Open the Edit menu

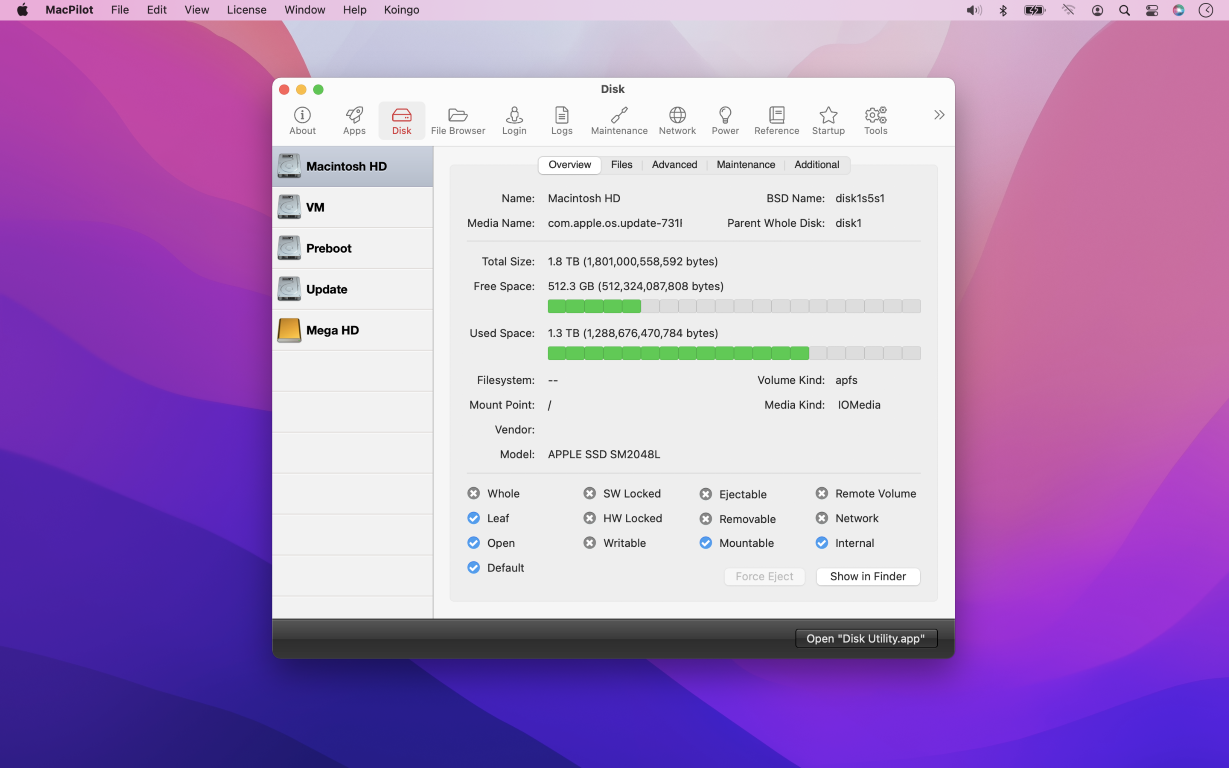(x=157, y=10)
